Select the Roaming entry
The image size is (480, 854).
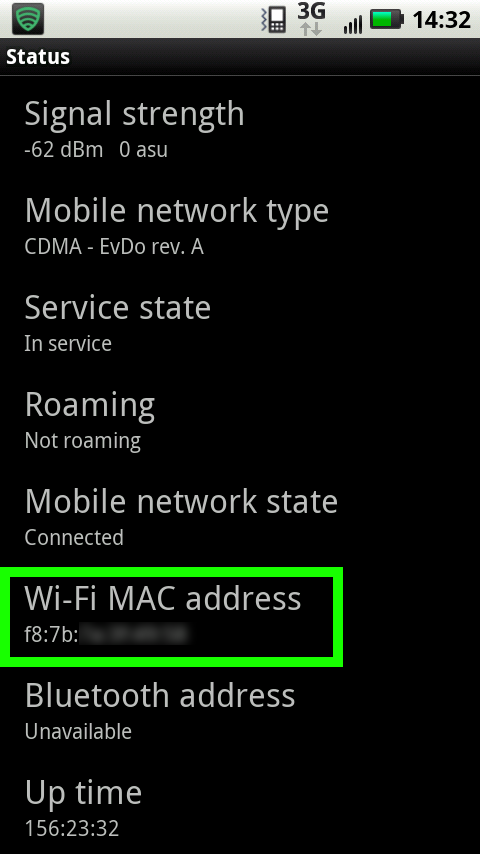pyautogui.click(x=240, y=419)
